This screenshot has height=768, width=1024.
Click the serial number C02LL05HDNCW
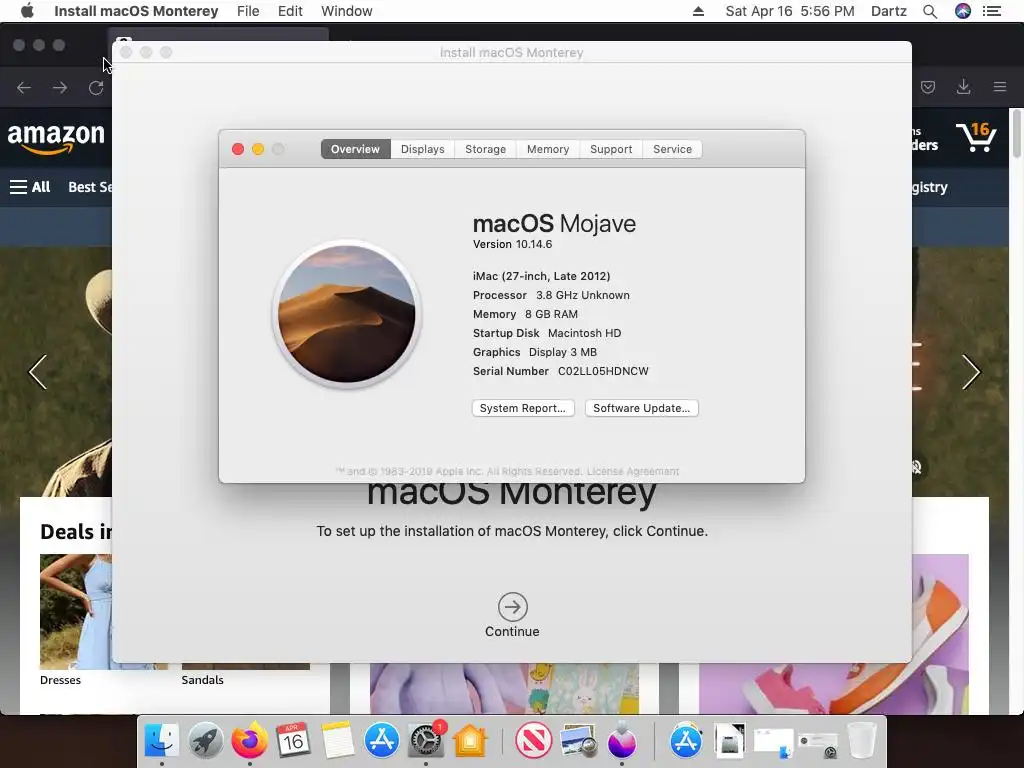pyautogui.click(x=603, y=371)
